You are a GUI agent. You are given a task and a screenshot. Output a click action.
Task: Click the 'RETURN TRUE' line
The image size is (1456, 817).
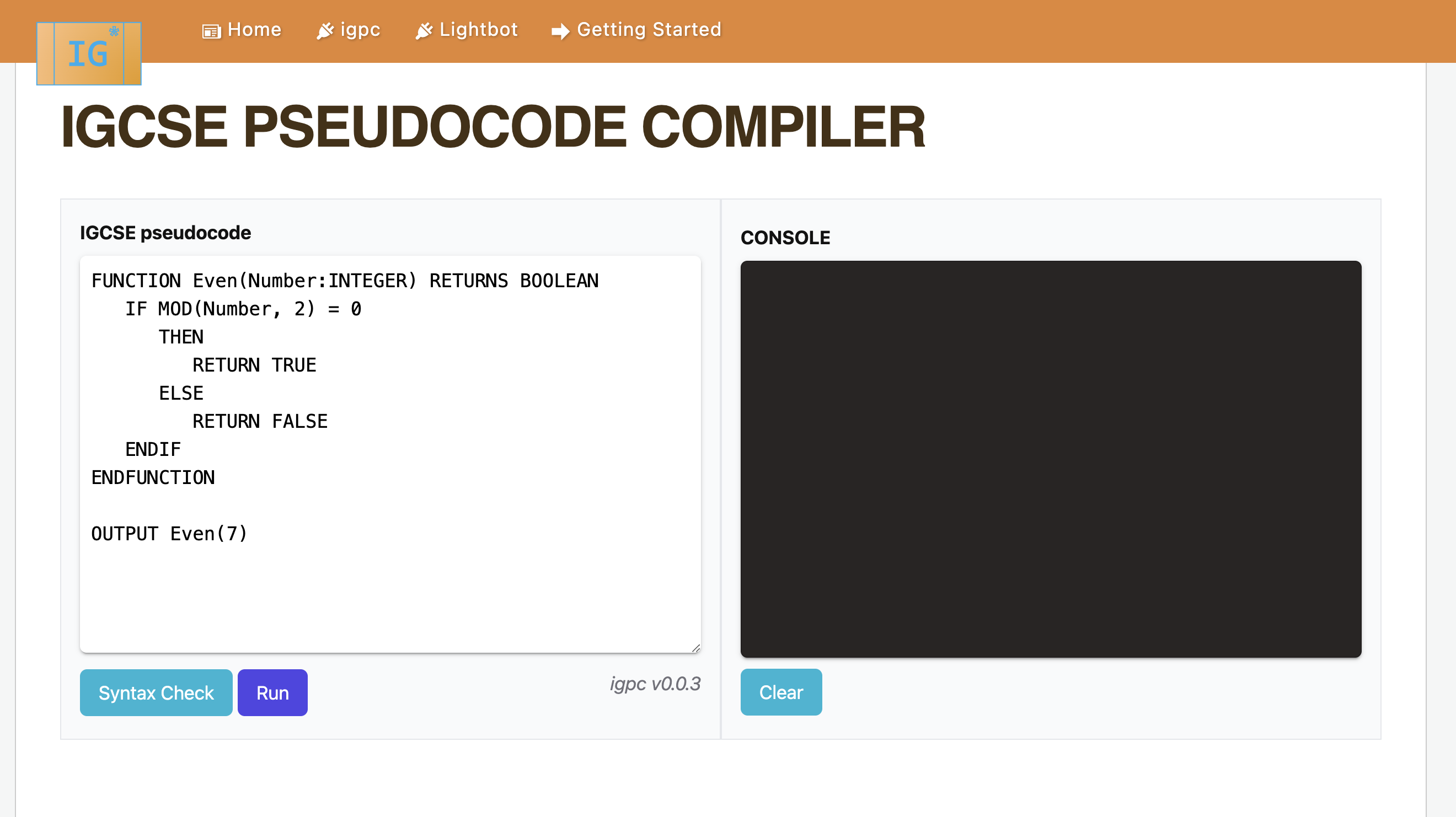pyautogui.click(x=254, y=365)
